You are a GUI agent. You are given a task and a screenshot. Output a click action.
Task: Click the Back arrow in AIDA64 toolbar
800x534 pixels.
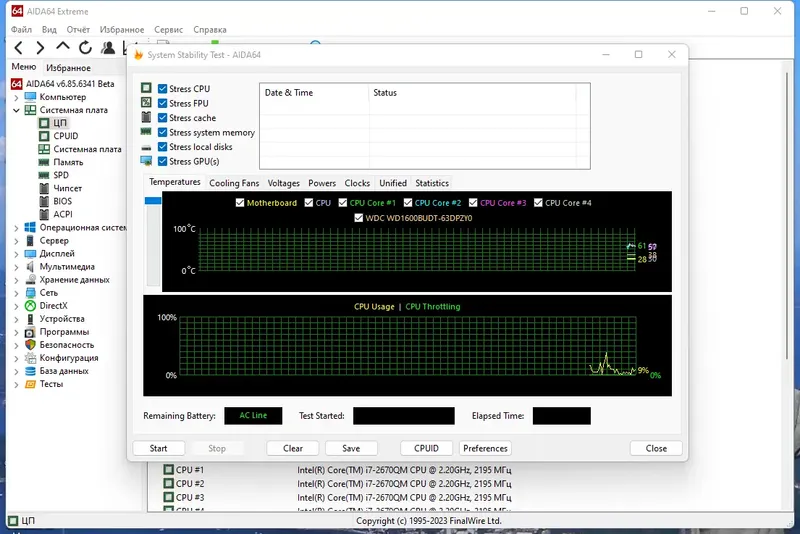(19, 48)
